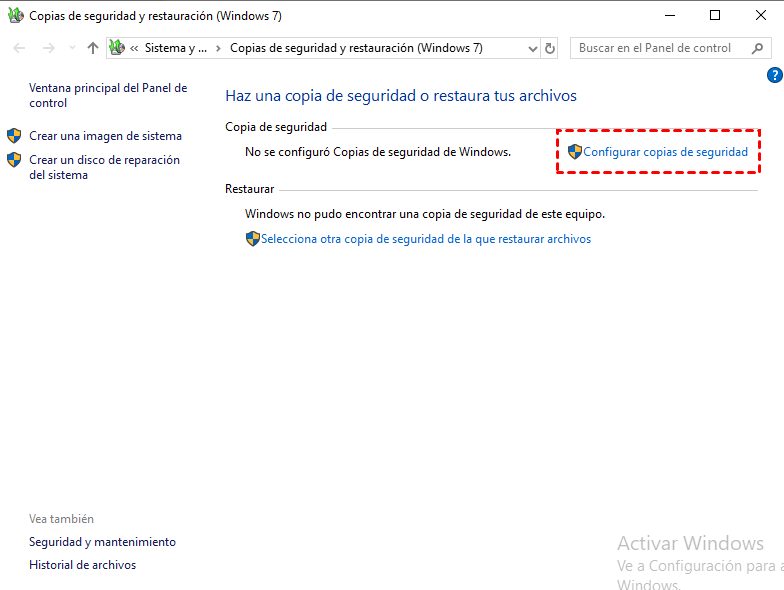Open 'Seguridad y mantenimiento' link

[102, 542]
